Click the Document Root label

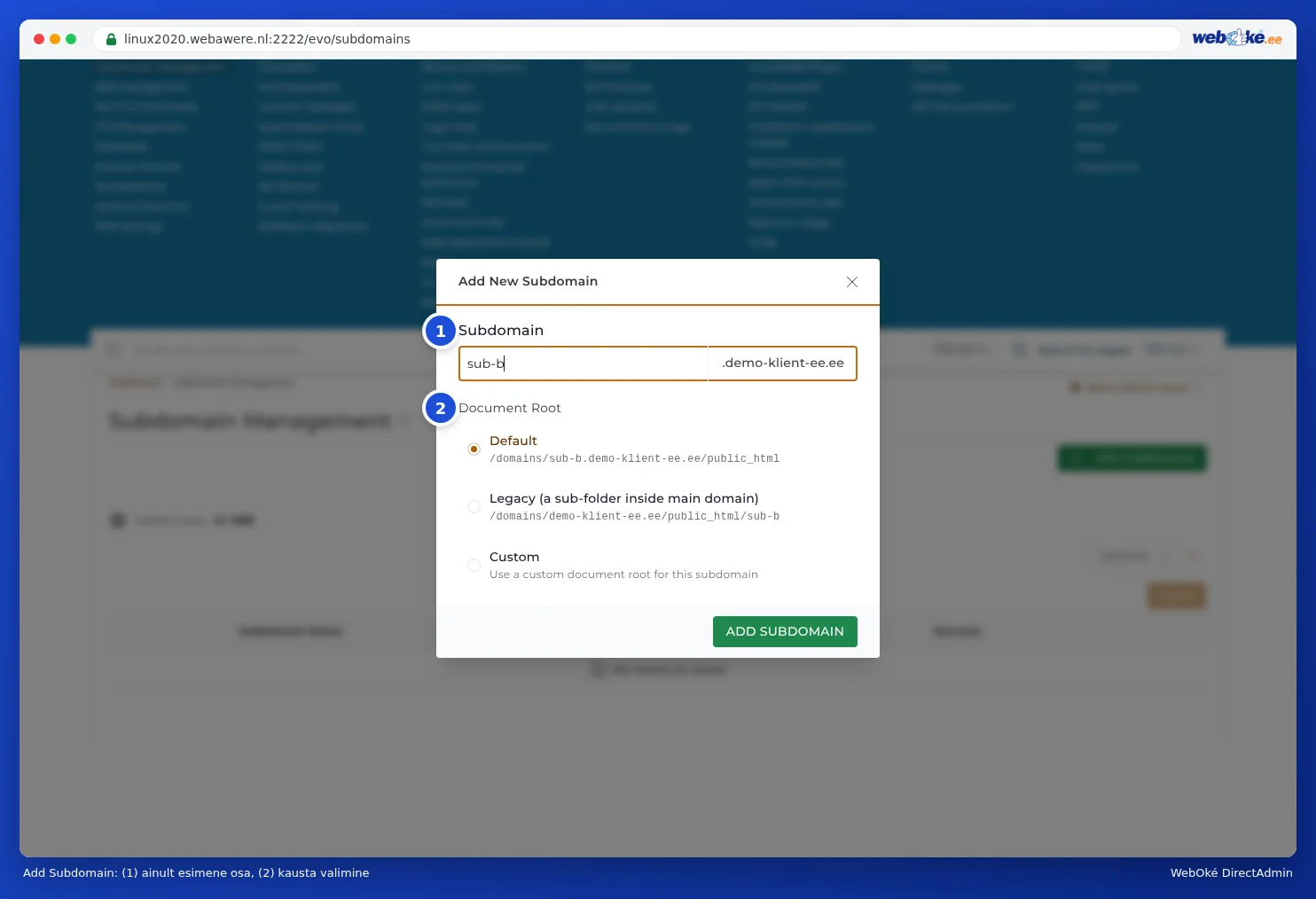[x=510, y=408]
